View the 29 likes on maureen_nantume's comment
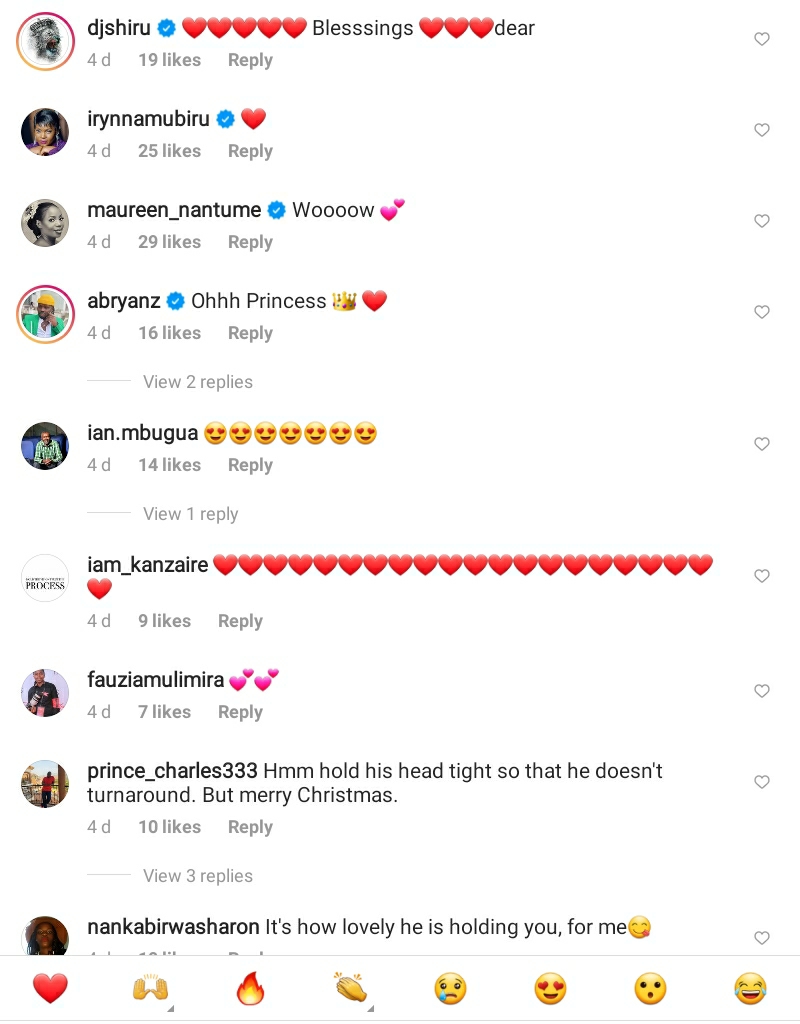 (x=169, y=242)
